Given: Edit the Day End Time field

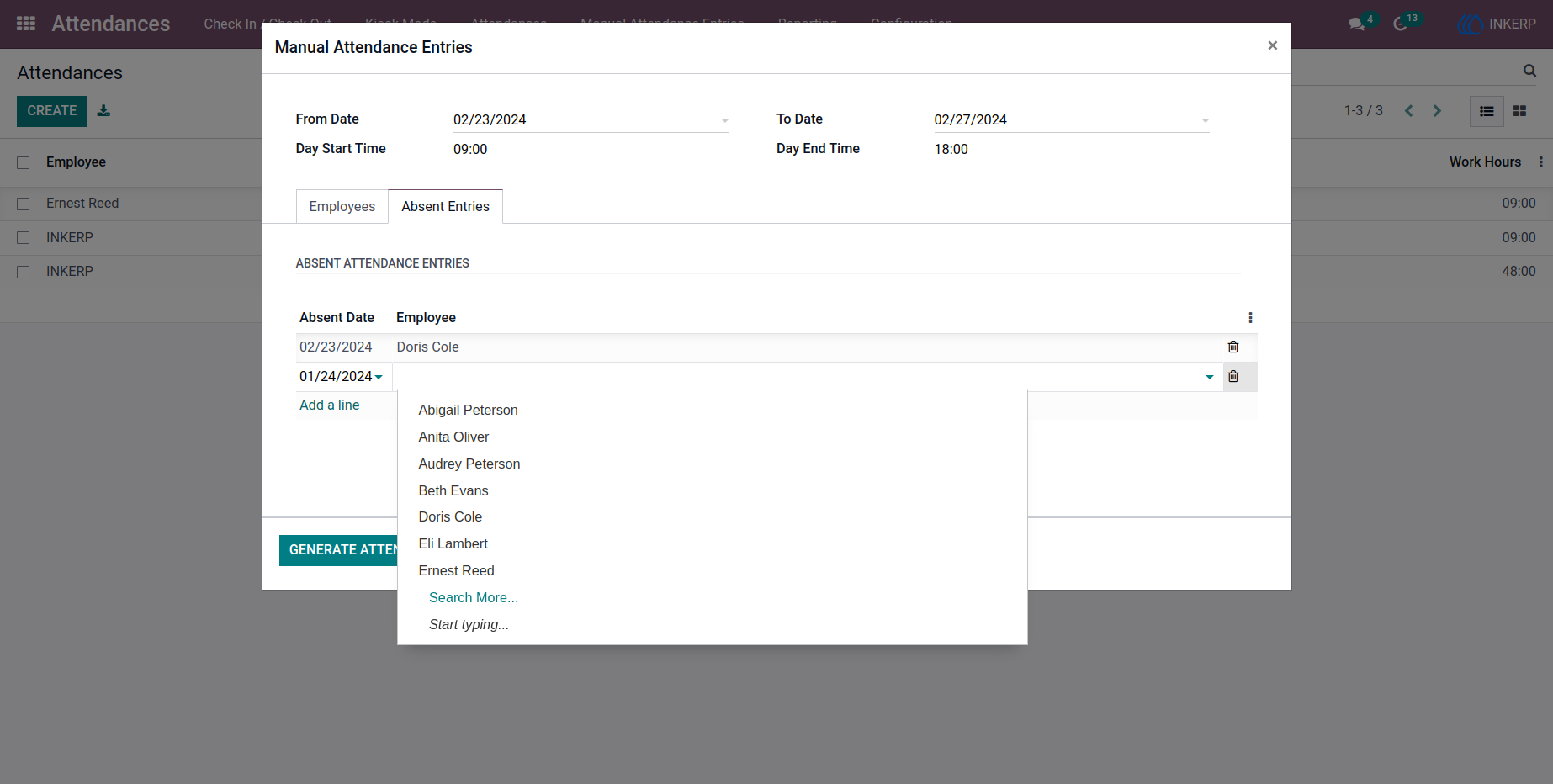Looking at the screenshot, I should tap(1071, 149).
